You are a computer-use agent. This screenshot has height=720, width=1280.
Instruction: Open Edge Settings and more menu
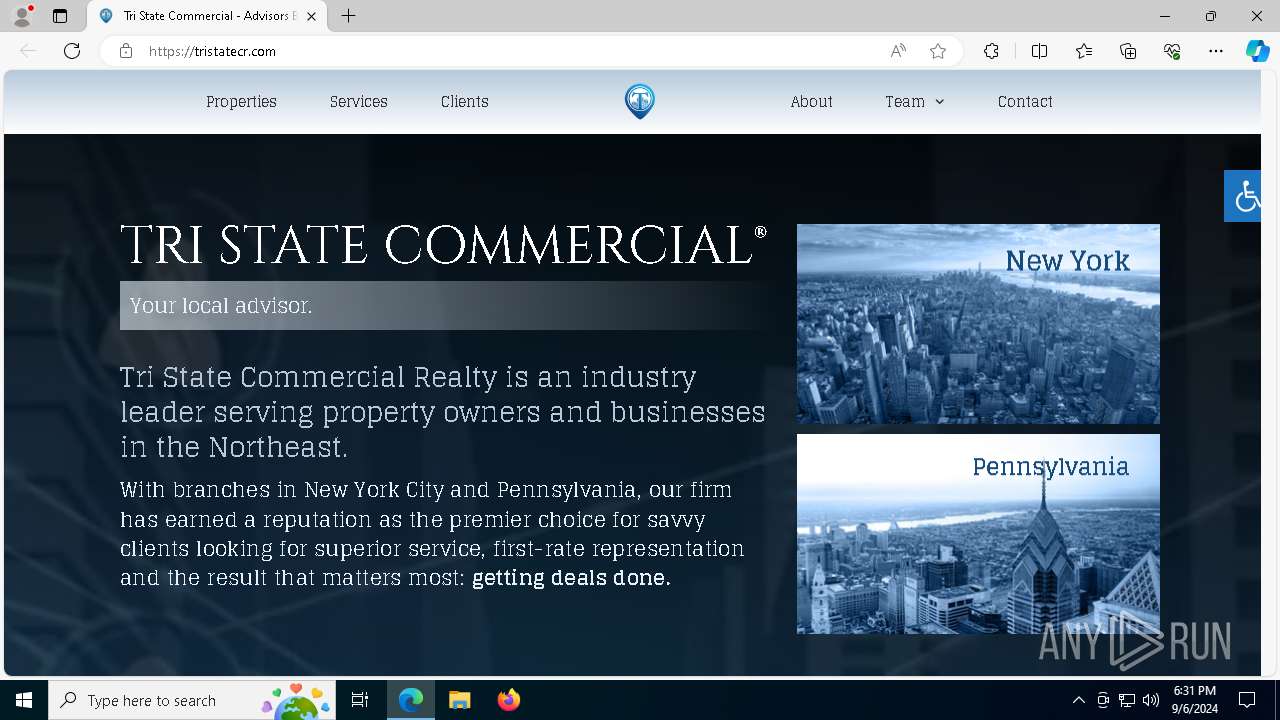[1216, 51]
